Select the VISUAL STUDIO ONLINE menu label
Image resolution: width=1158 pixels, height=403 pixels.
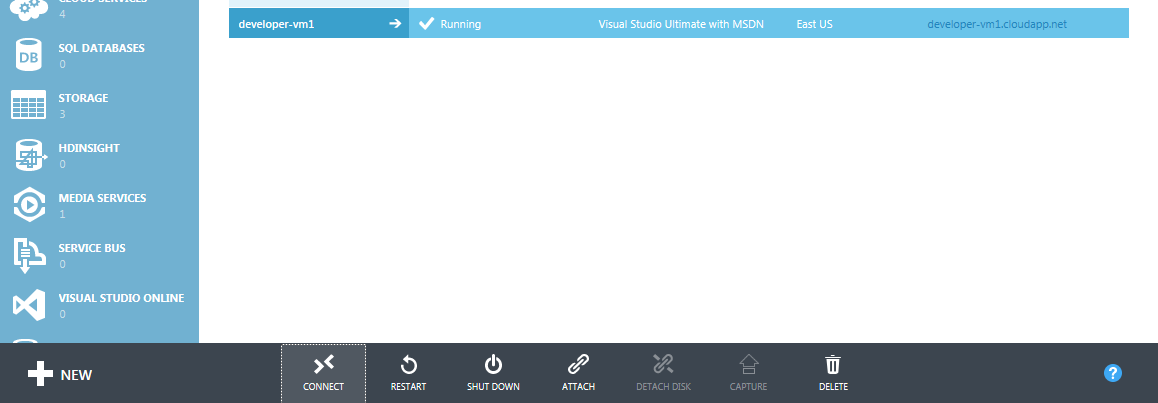[121, 299]
